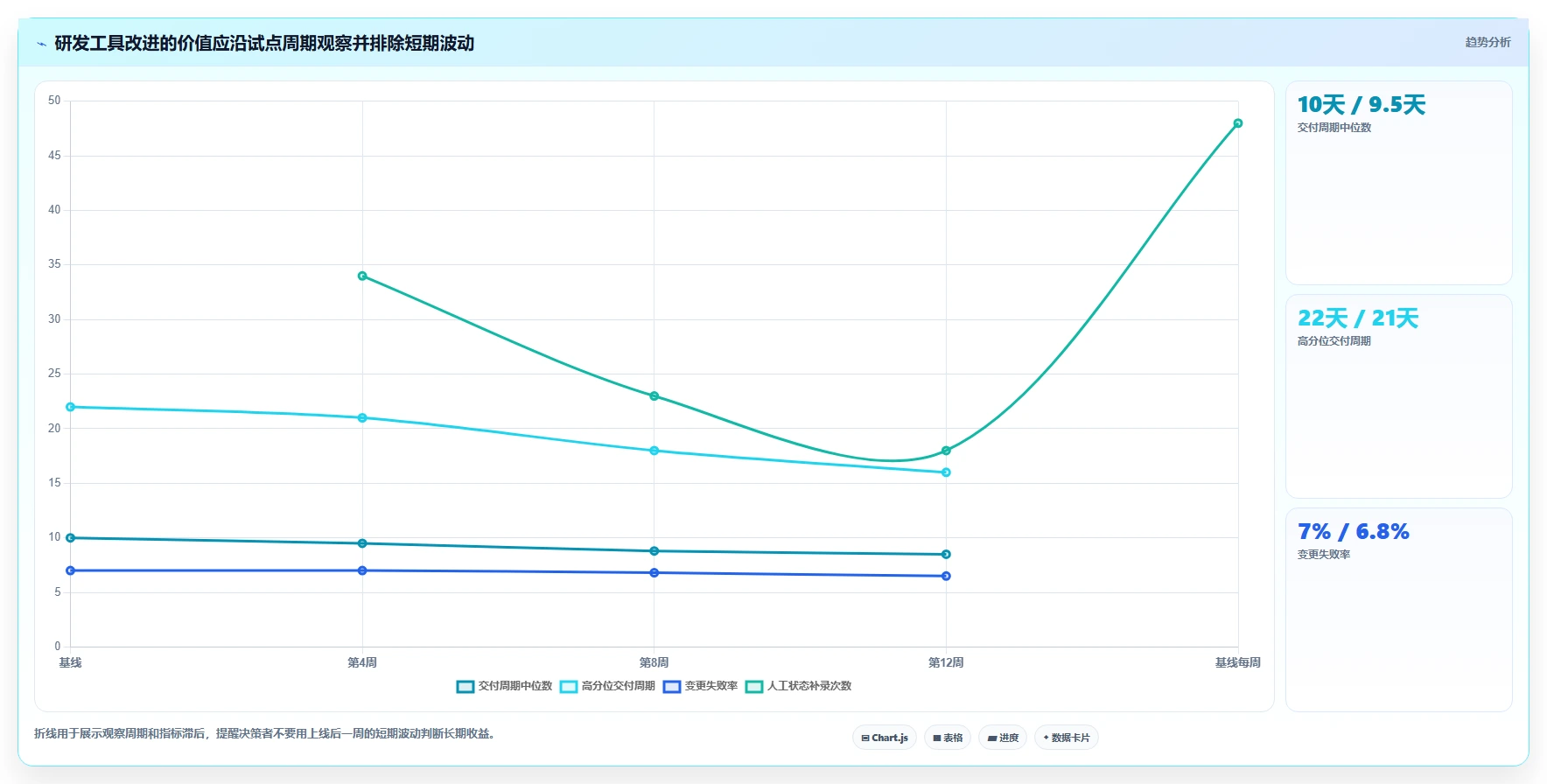
Task: Select the 交付周期中位数 point at 第8周
Action: tap(654, 551)
